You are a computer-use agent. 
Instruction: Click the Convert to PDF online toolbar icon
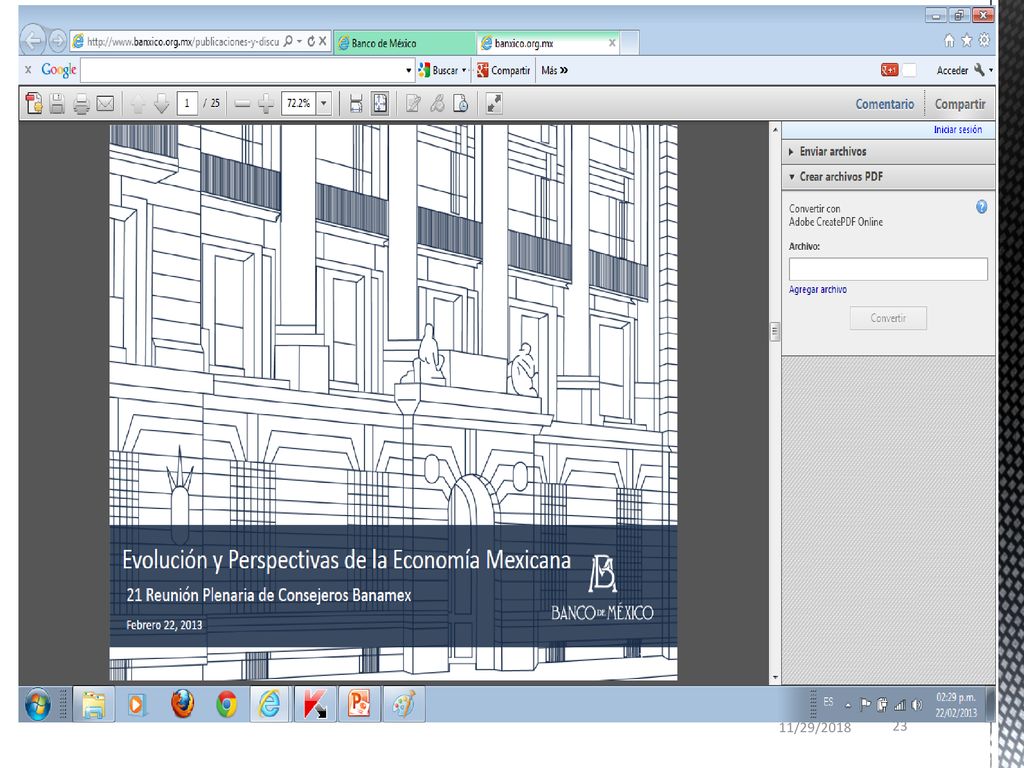tap(33, 103)
